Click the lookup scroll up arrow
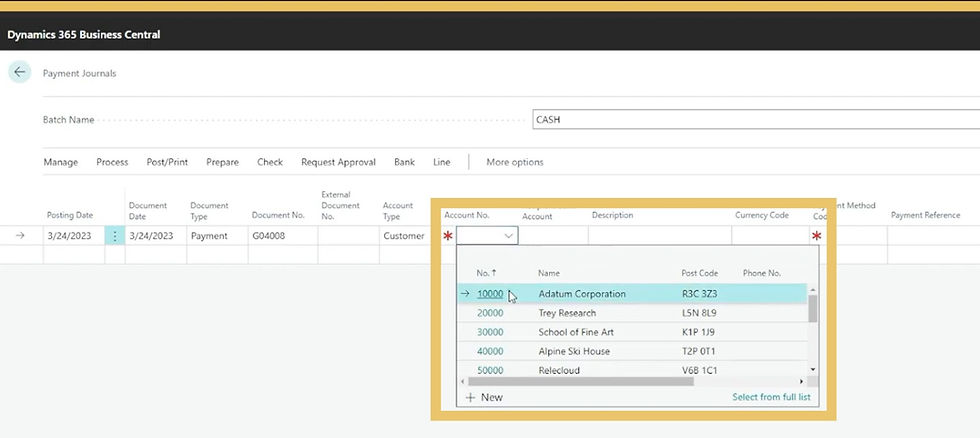This screenshot has width=980, height=438. [x=812, y=290]
